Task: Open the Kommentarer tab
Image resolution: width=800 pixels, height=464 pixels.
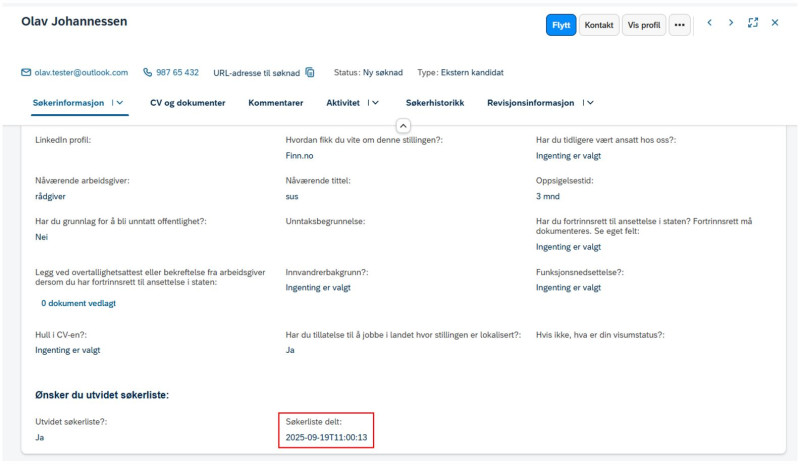Action: (x=276, y=103)
